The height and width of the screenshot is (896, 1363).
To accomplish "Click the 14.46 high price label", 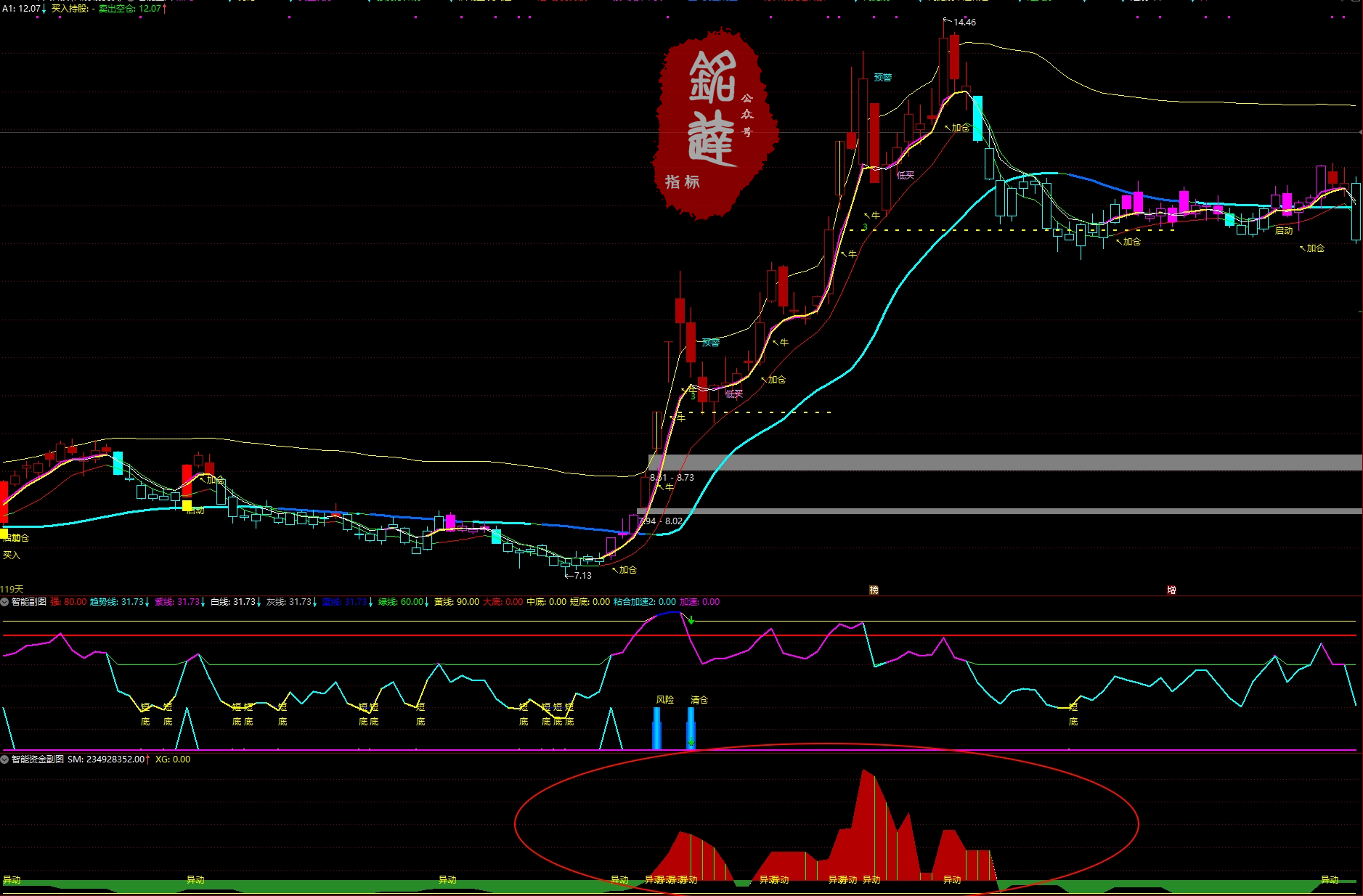I will point(964,23).
